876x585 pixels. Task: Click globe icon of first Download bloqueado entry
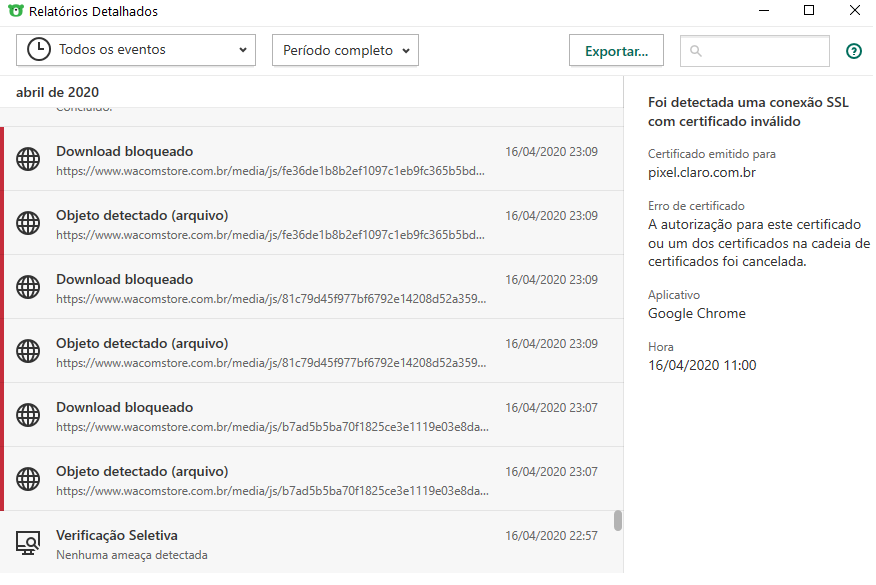29,159
